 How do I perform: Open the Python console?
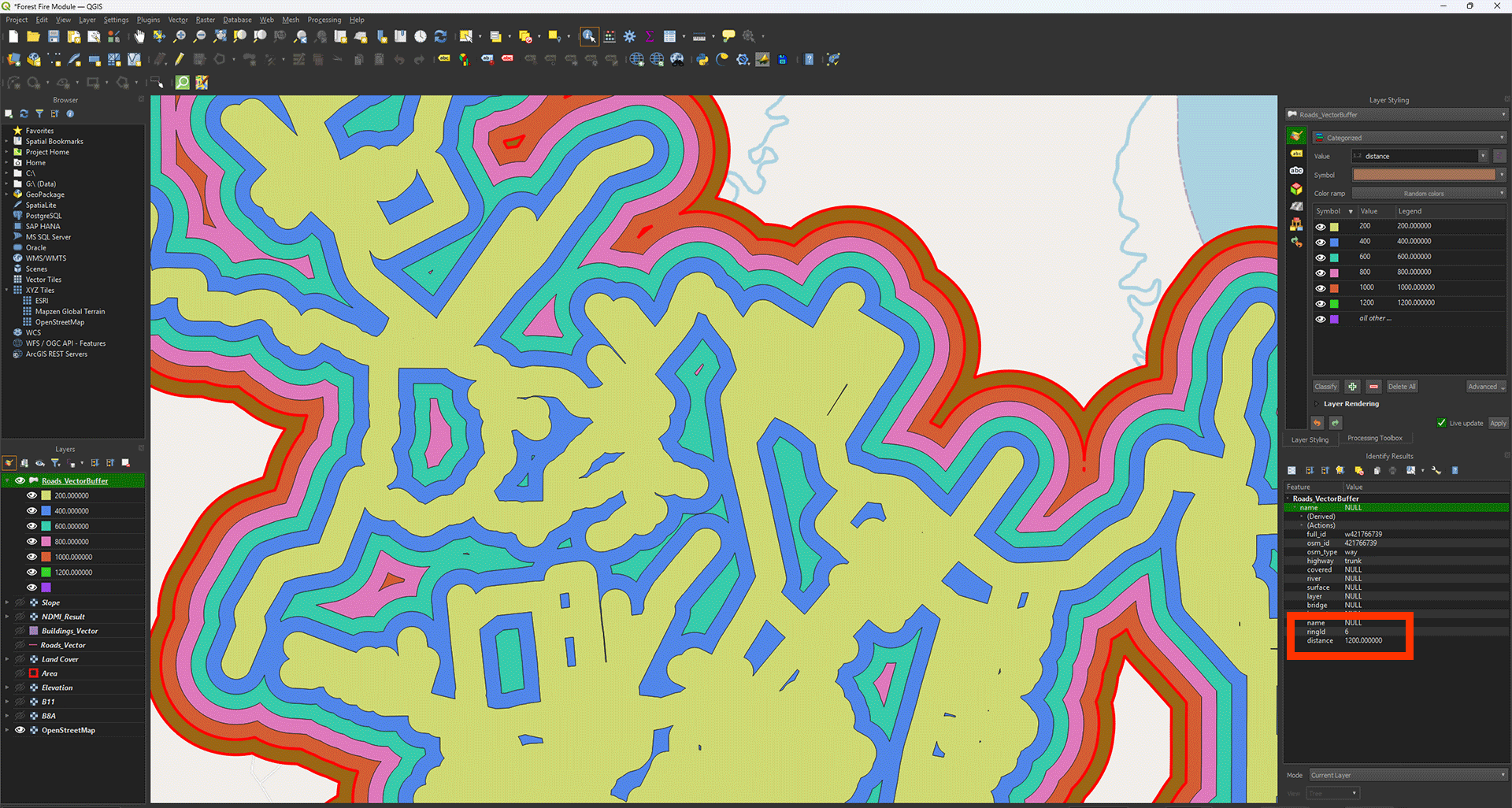(x=702, y=60)
